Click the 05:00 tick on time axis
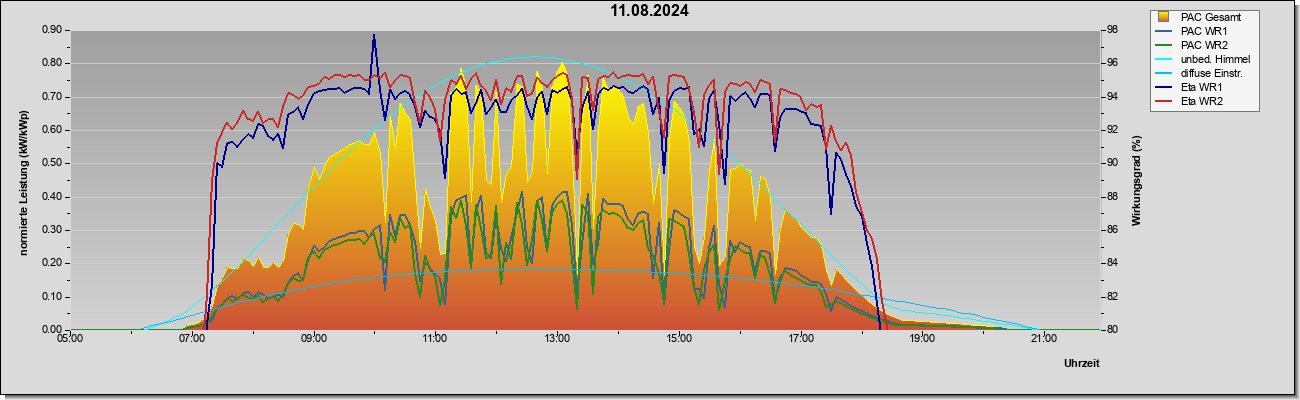 click(71, 339)
